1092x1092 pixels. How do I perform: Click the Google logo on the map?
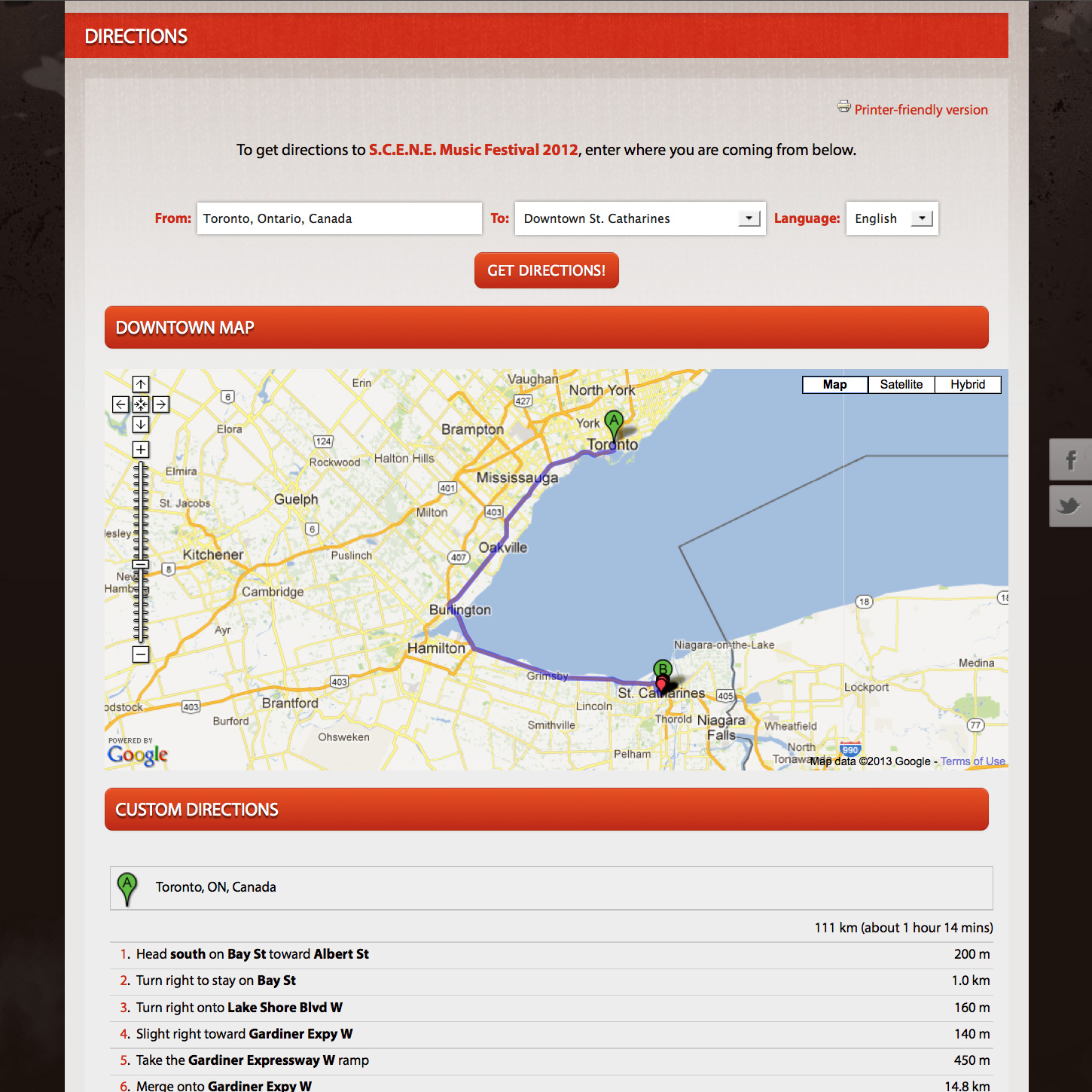click(137, 754)
